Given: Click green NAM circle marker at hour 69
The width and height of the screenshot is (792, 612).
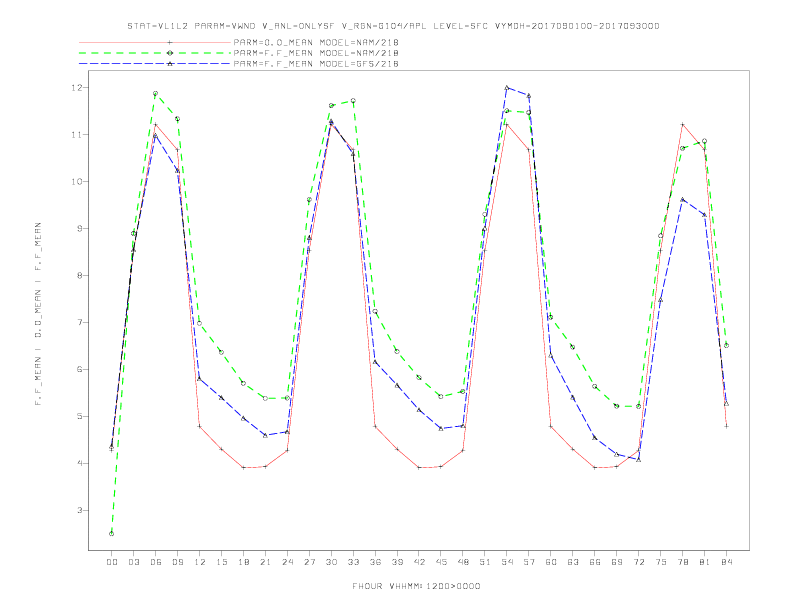Looking at the screenshot, I should coord(617,406).
